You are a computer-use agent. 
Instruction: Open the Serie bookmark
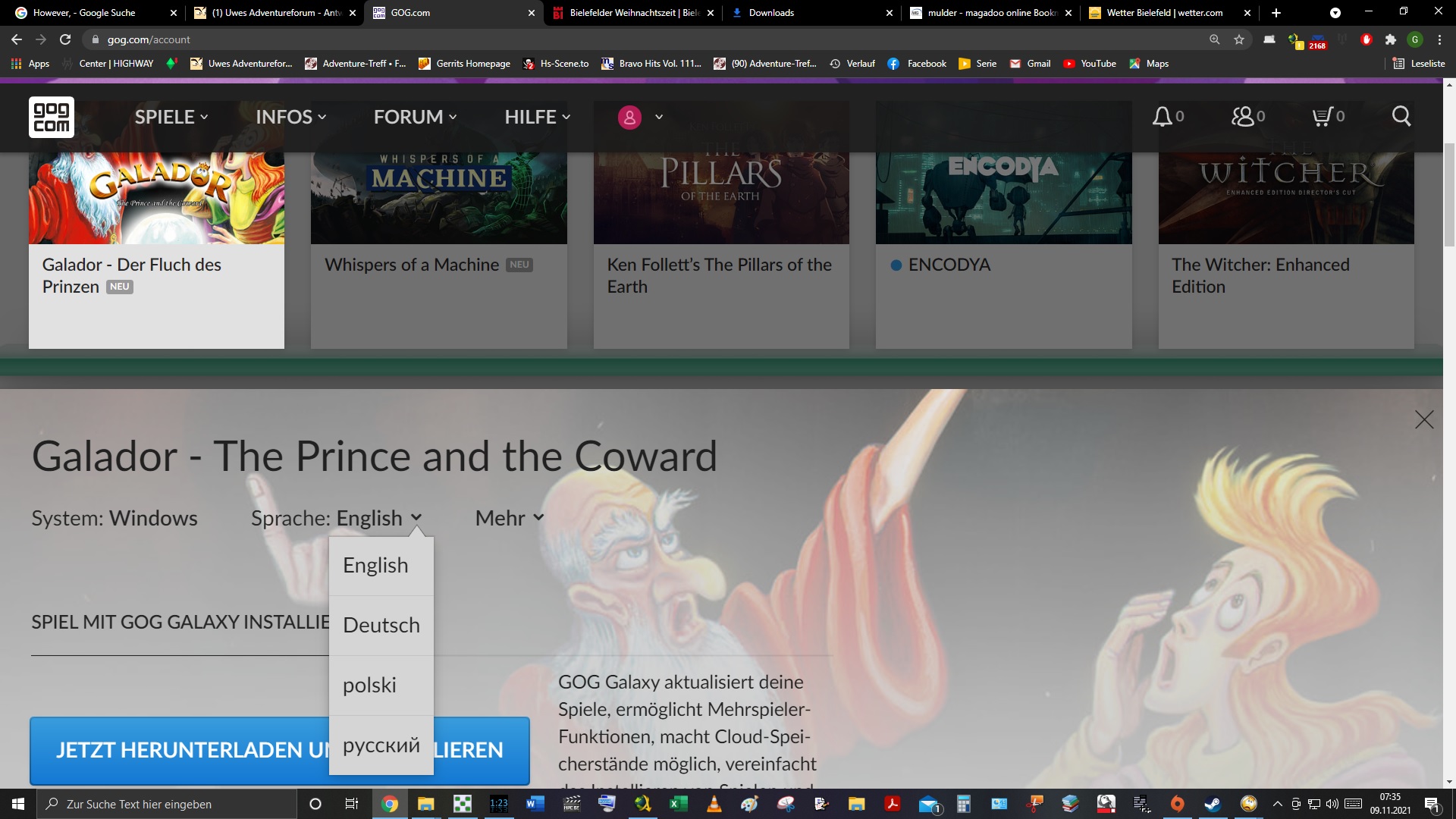tap(977, 64)
